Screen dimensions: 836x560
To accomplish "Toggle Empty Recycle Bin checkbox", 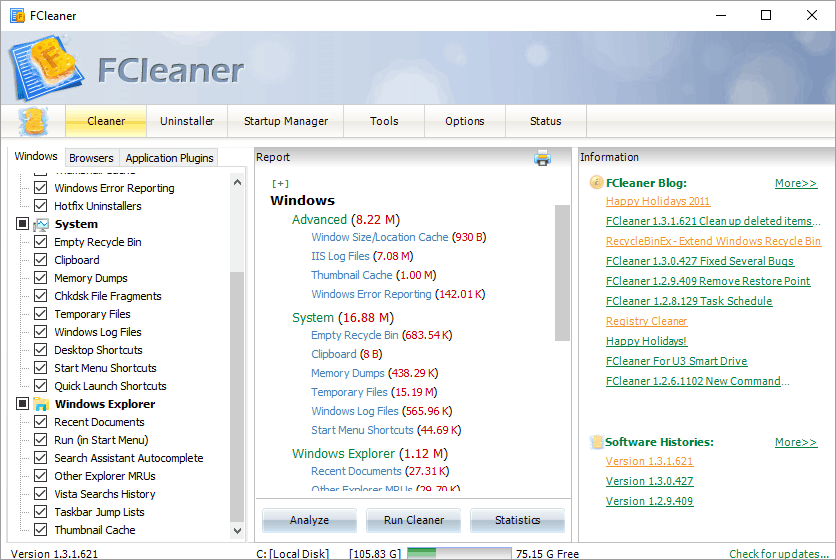I will pos(41,242).
